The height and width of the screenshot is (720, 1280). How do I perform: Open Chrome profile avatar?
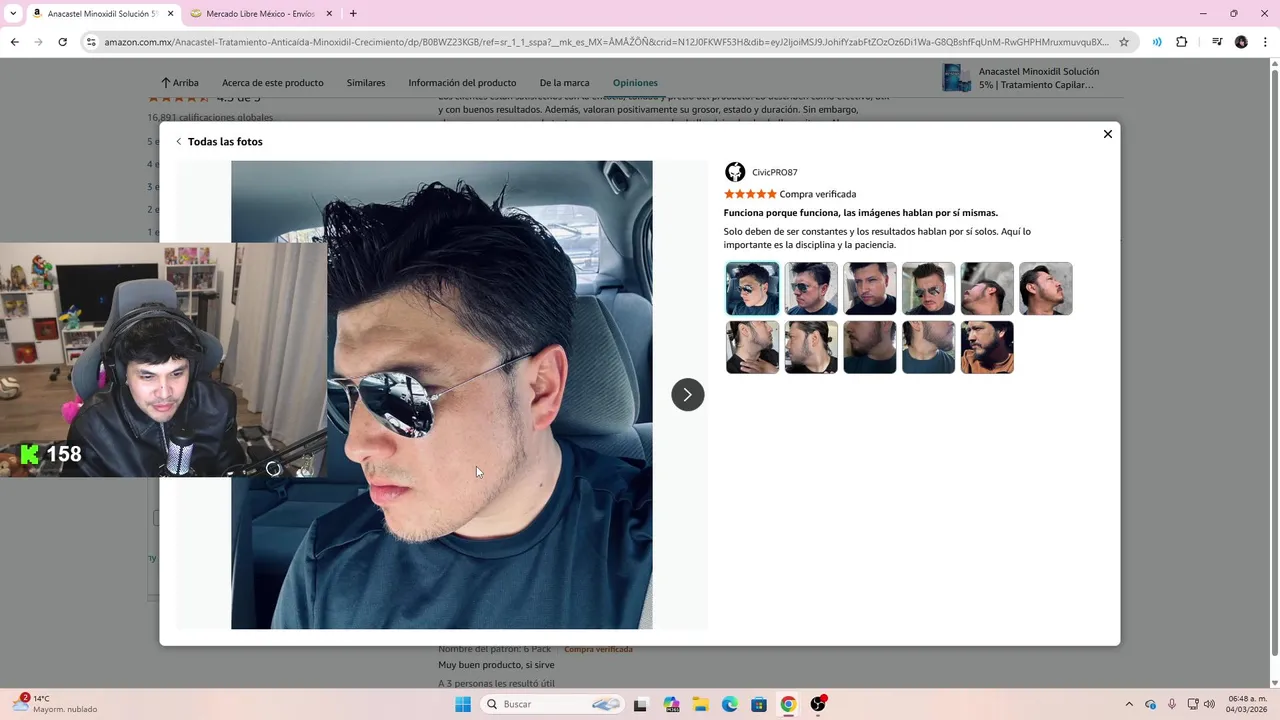tap(1241, 42)
